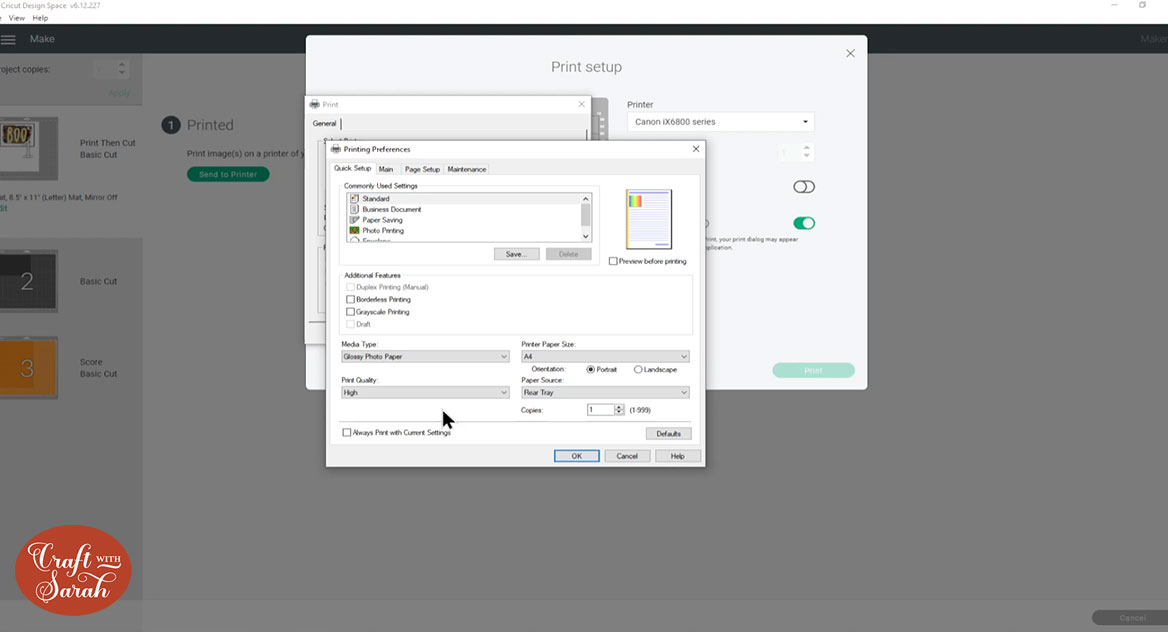Screen dimensions: 1168x632
Task: Open the hamburger menu in Cricut Design Space
Action: click(x=8, y=40)
